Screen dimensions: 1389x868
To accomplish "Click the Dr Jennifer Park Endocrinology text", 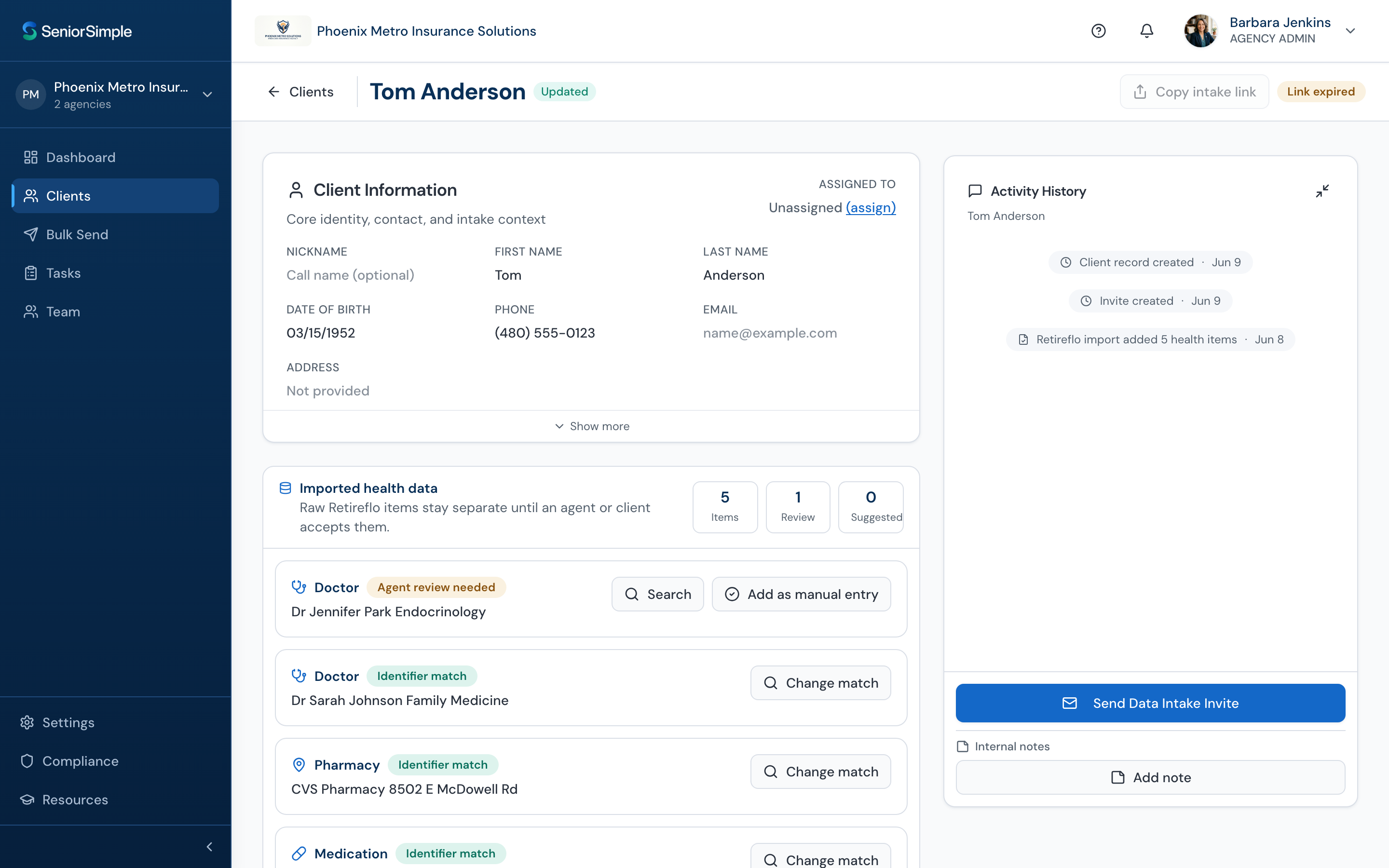I will [x=388, y=611].
